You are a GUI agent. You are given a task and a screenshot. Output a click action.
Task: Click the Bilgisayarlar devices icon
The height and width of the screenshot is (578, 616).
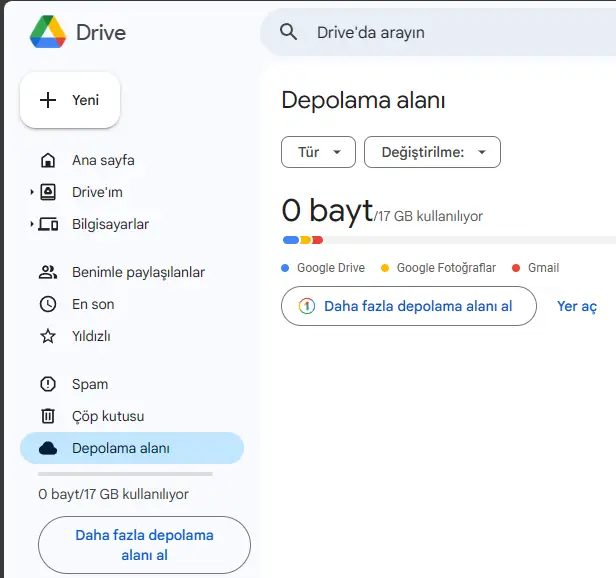pos(48,224)
